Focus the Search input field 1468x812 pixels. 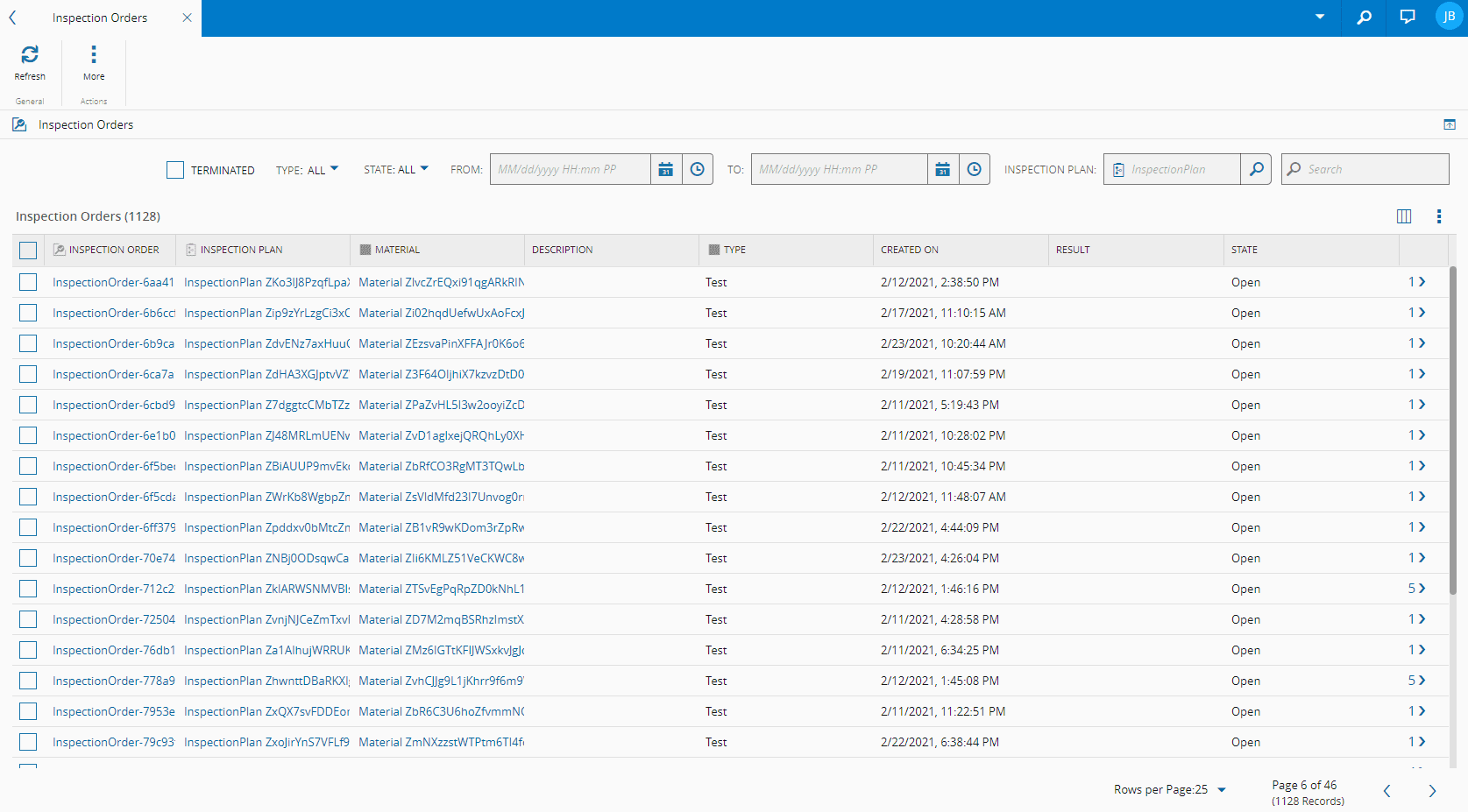[1372, 169]
